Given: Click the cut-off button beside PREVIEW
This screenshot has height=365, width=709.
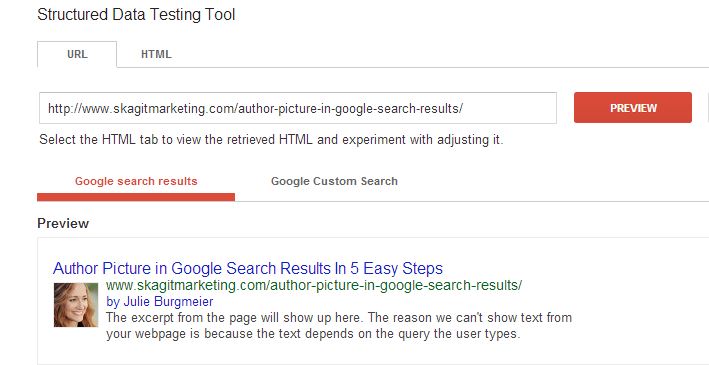Looking at the screenshot, I should point(708,108).
